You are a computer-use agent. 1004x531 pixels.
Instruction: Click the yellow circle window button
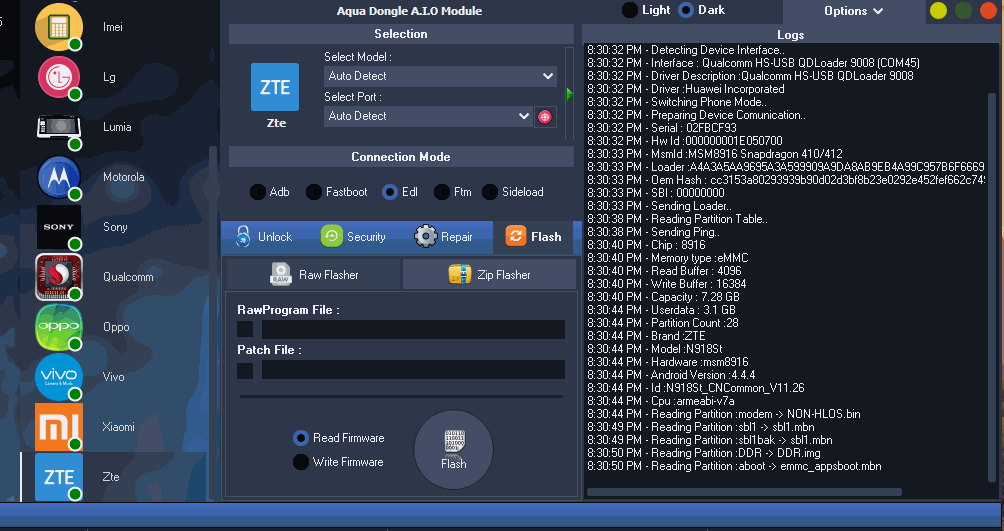pyautogui.click(x=938, y=11)
